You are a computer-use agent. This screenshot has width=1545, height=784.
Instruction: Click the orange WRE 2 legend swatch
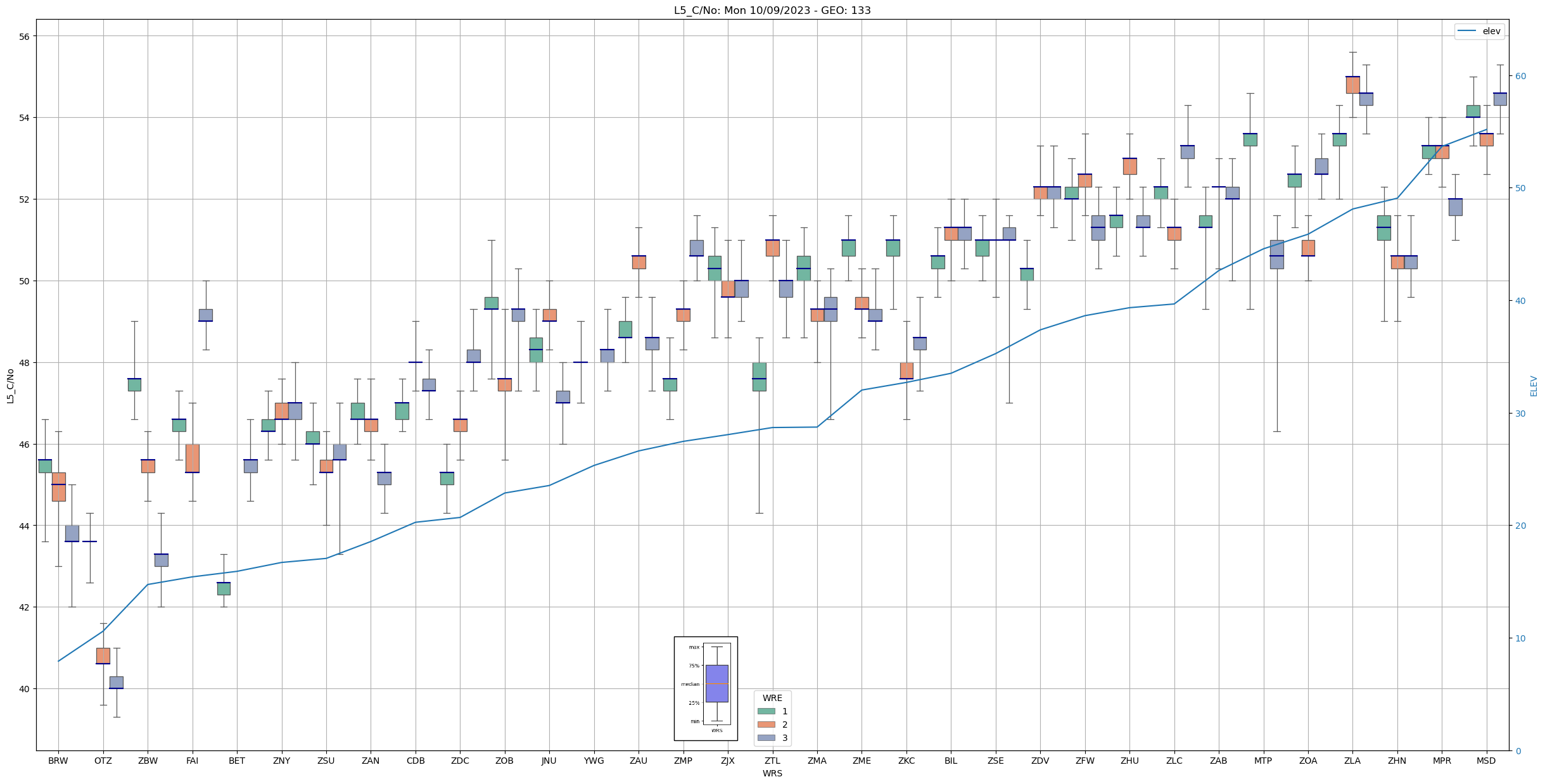coord(766,724)
